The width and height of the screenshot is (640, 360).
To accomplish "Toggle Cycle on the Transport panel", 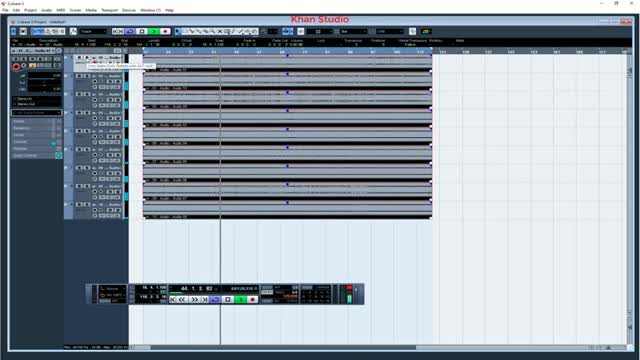I will click(x=215, y=300).
